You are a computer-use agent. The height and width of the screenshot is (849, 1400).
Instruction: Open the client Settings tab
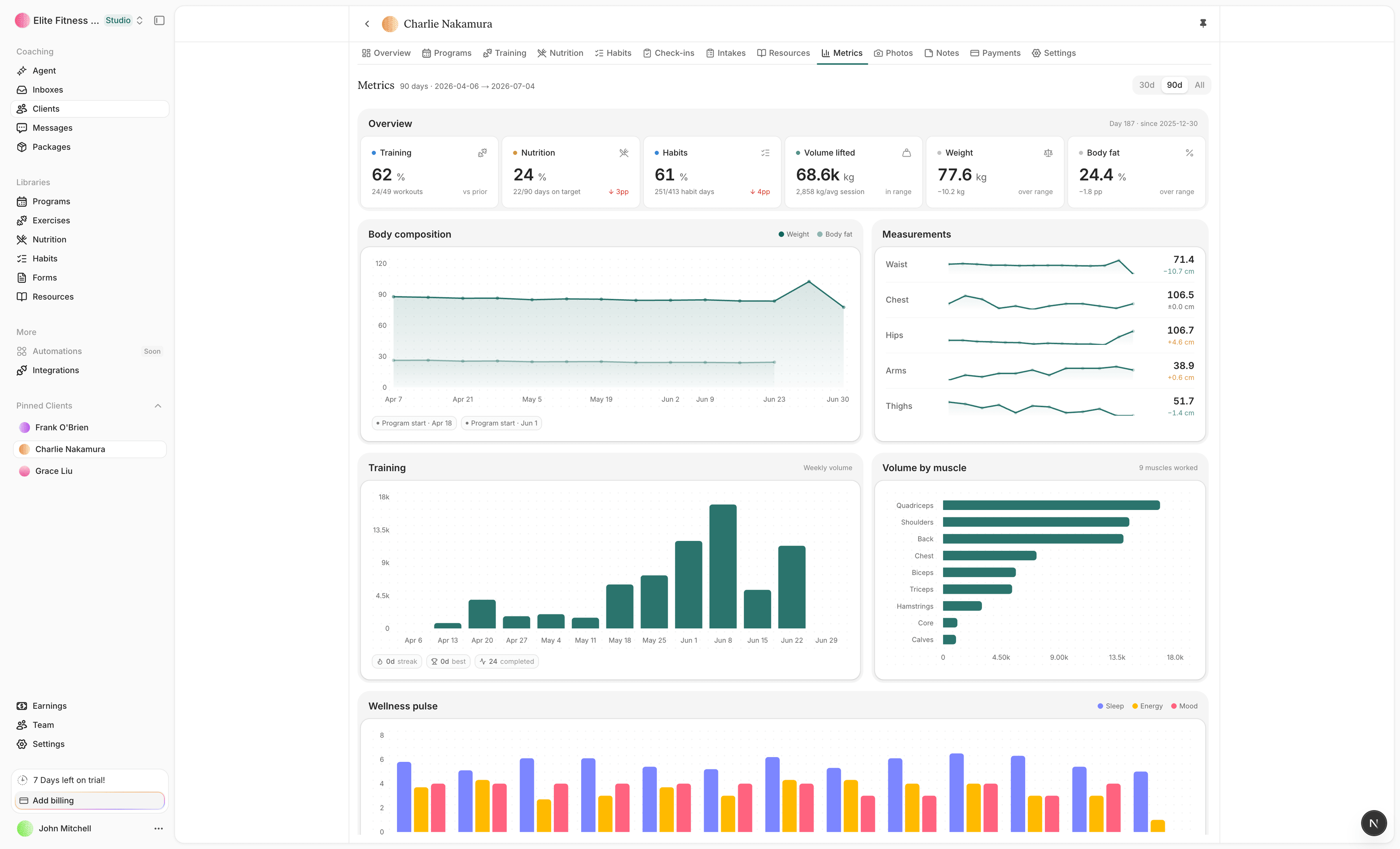coord(1054,53)
